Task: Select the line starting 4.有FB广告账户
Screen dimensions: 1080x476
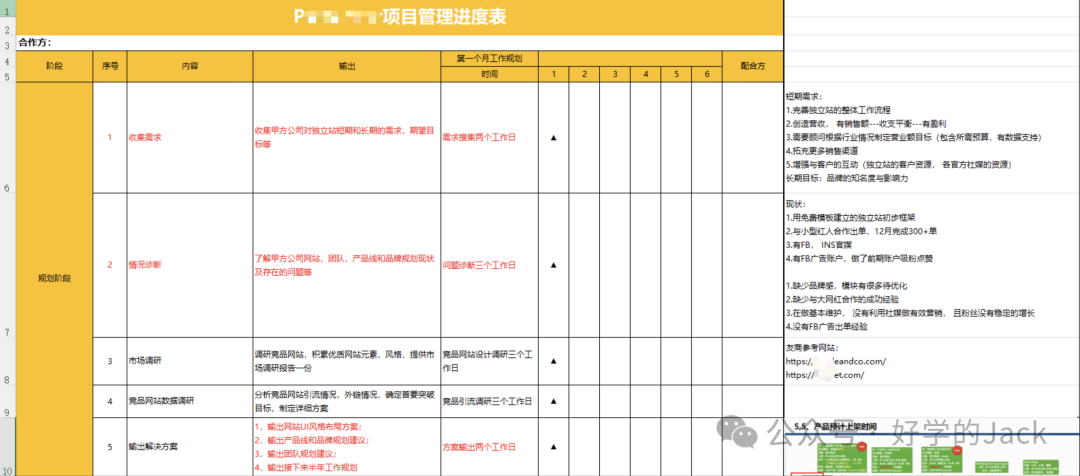Action: [x=862, y=258]
